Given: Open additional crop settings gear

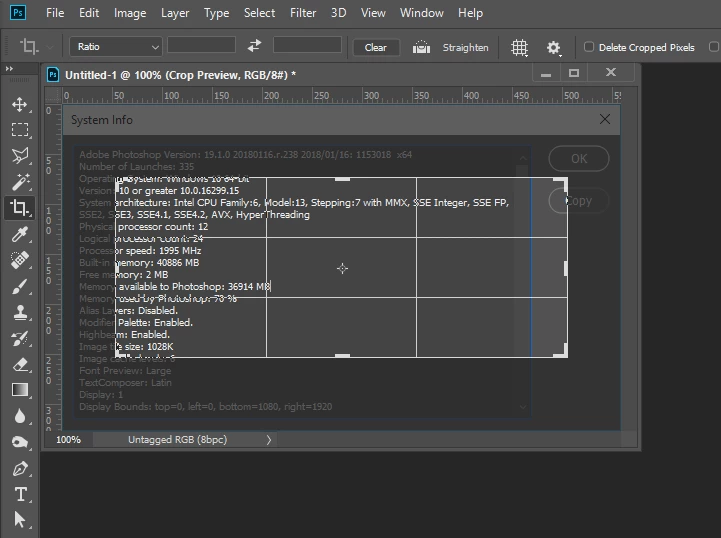Looking at the screenshot, I should pos(554,47).
